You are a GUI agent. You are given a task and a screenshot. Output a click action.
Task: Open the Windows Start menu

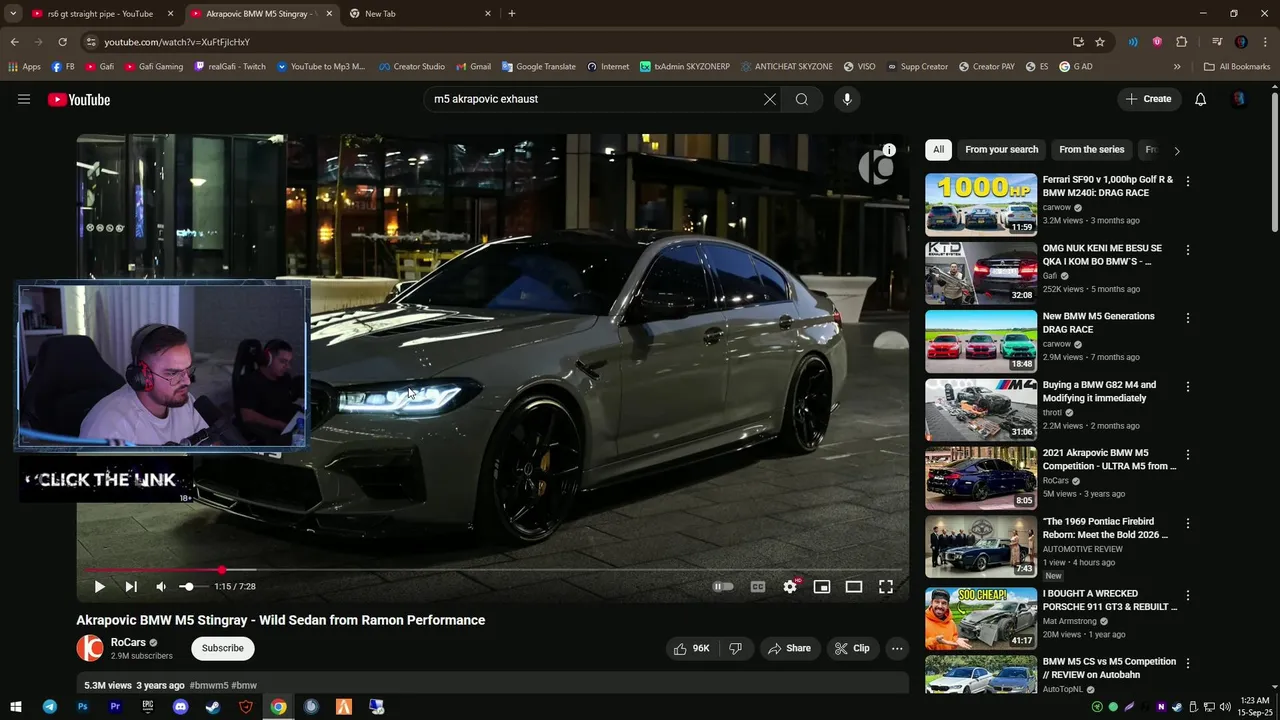[x=16, y=707]
